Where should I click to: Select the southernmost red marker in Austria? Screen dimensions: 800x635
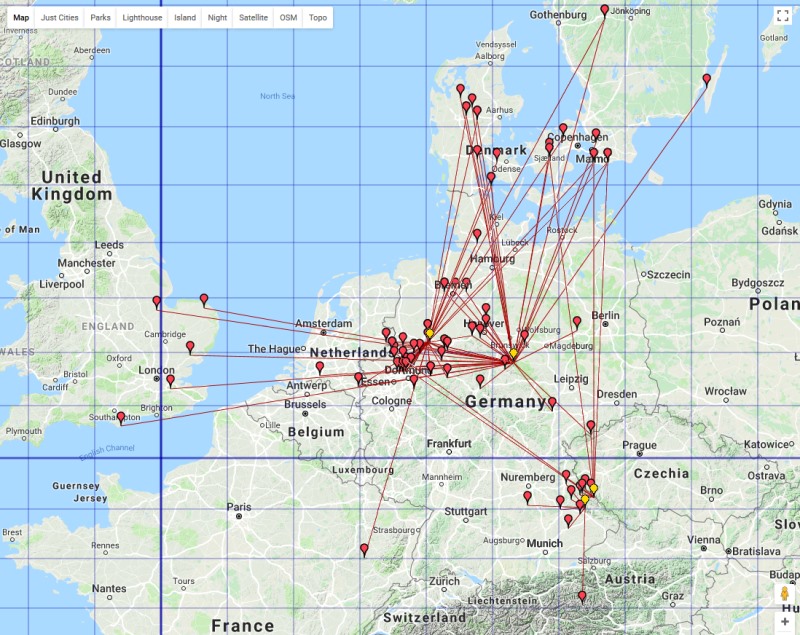tap(582, 596)
